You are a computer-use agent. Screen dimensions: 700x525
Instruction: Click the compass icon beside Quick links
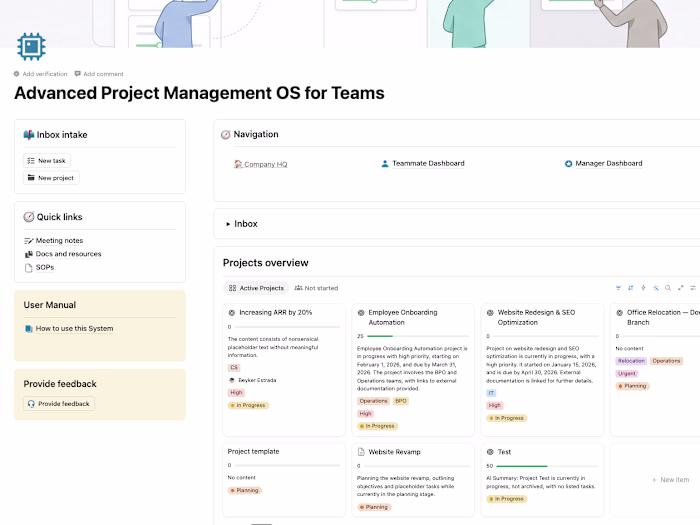(x=29, y=217)
